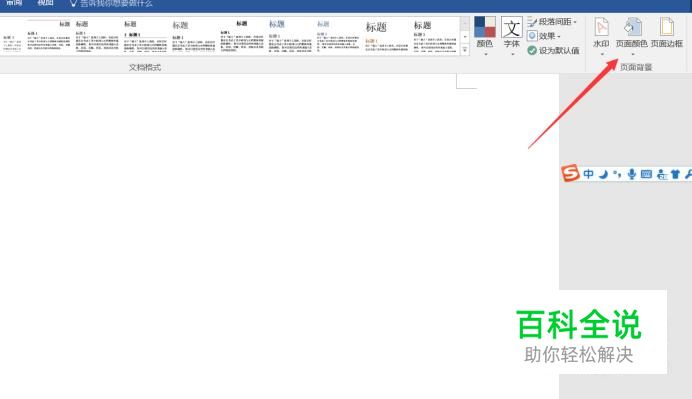Expand the 段落间距 paragraph spacing dropdown
This screenshot has width=692, height=399.
pos(552,22)
